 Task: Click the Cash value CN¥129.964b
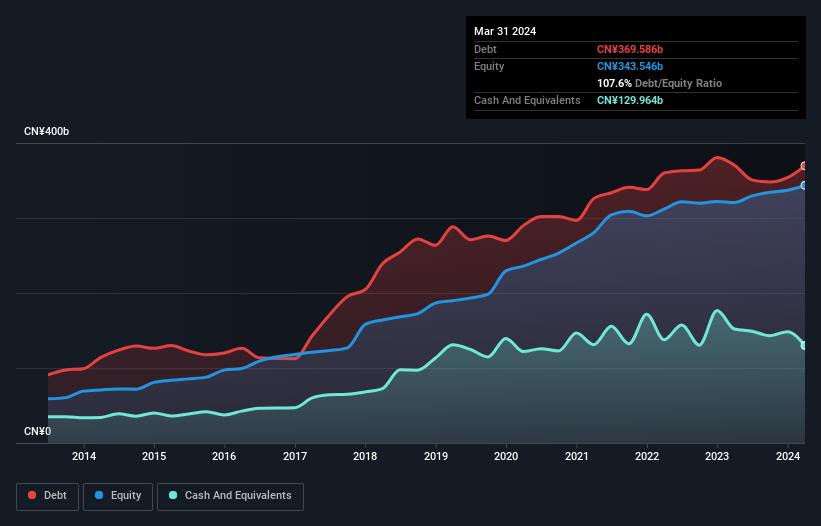[630, 100]
